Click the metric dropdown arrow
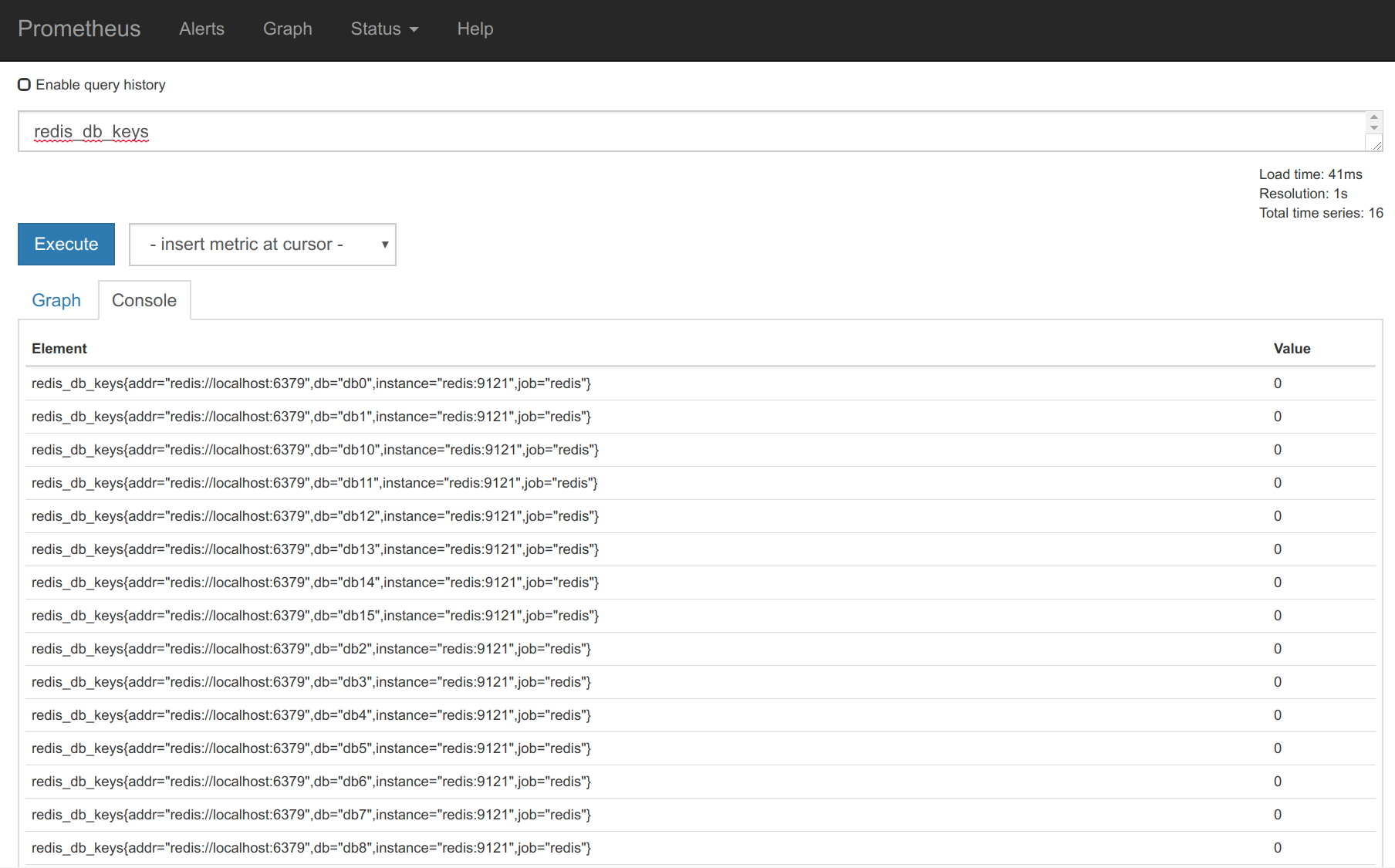The width and height of the screenshot is (1395, 868). [x=384, y=244]
